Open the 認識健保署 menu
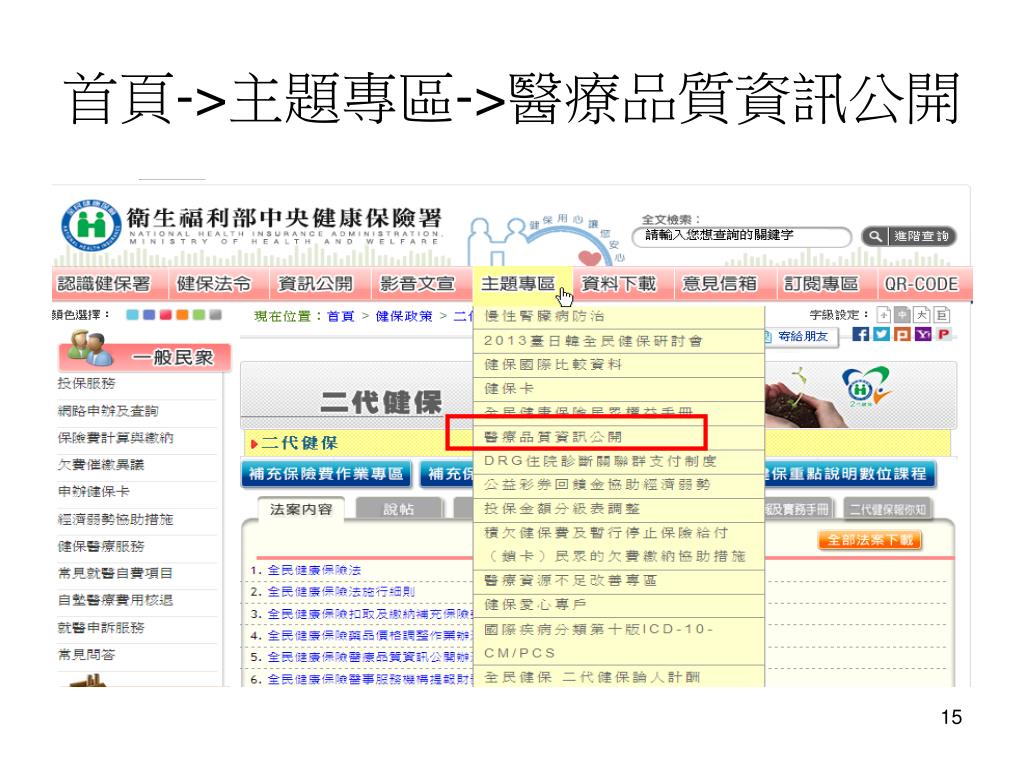This screenshot has height=768, width=1024. (104, 283)
